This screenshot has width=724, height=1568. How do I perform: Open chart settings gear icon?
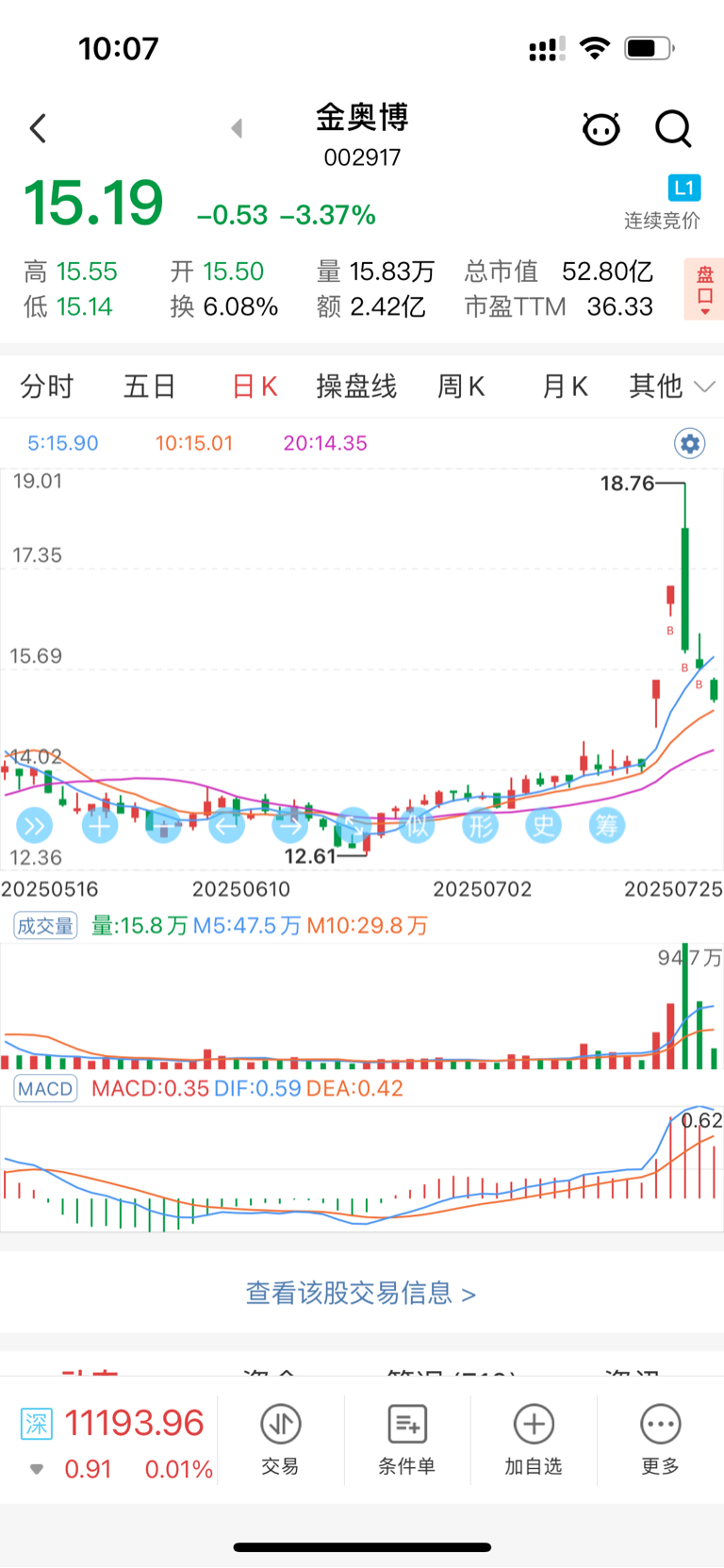(x=690, y=443)
